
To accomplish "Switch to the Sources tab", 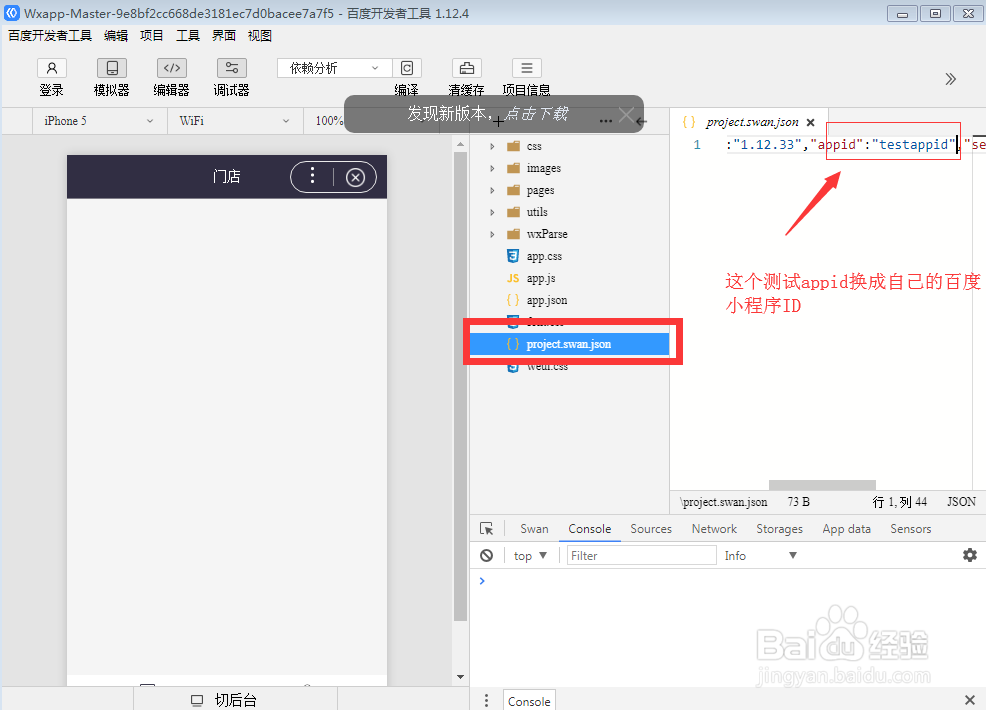I will coord(651,528).
